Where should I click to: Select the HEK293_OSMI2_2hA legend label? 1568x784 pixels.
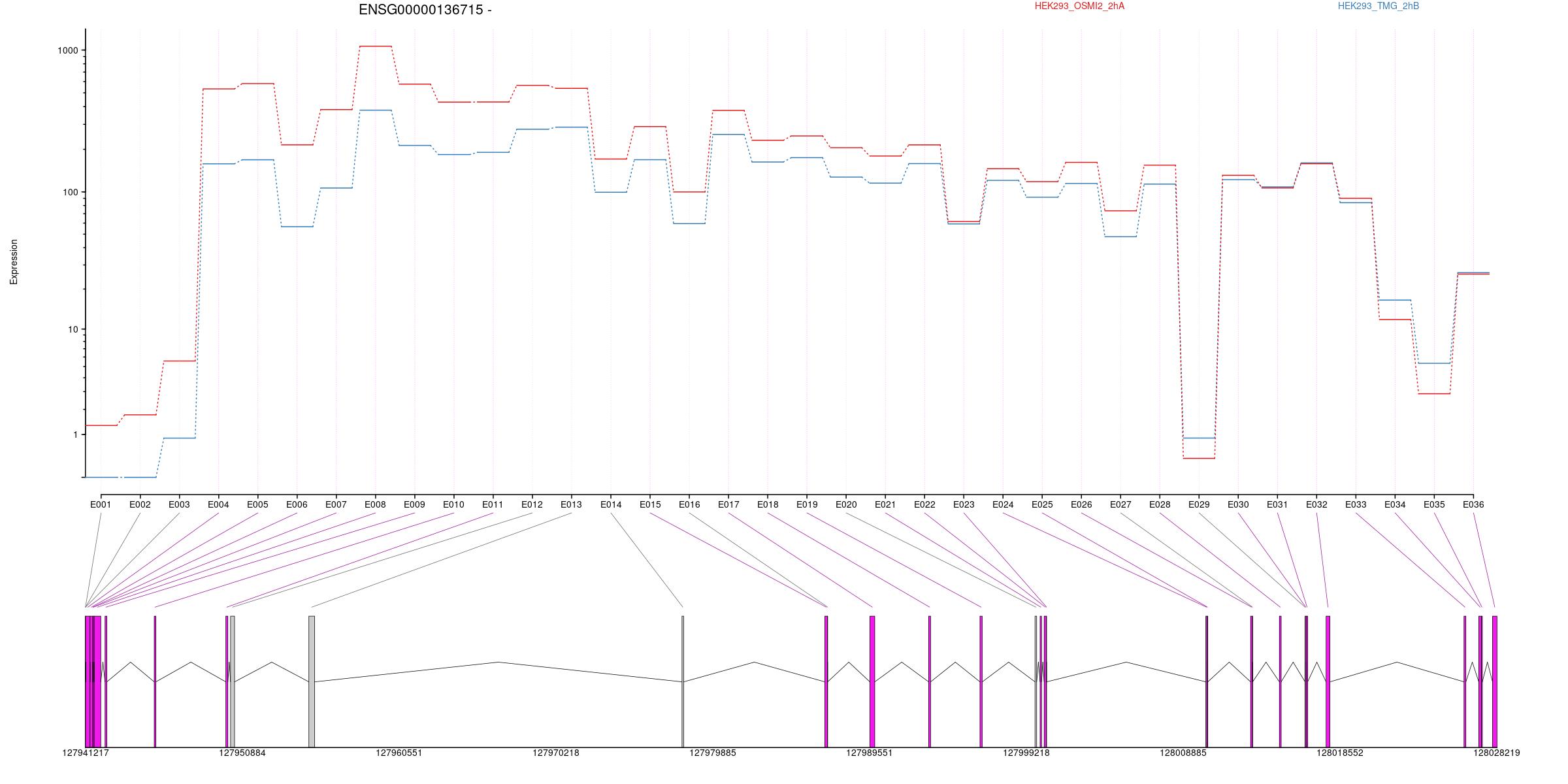coord(1079,6)
